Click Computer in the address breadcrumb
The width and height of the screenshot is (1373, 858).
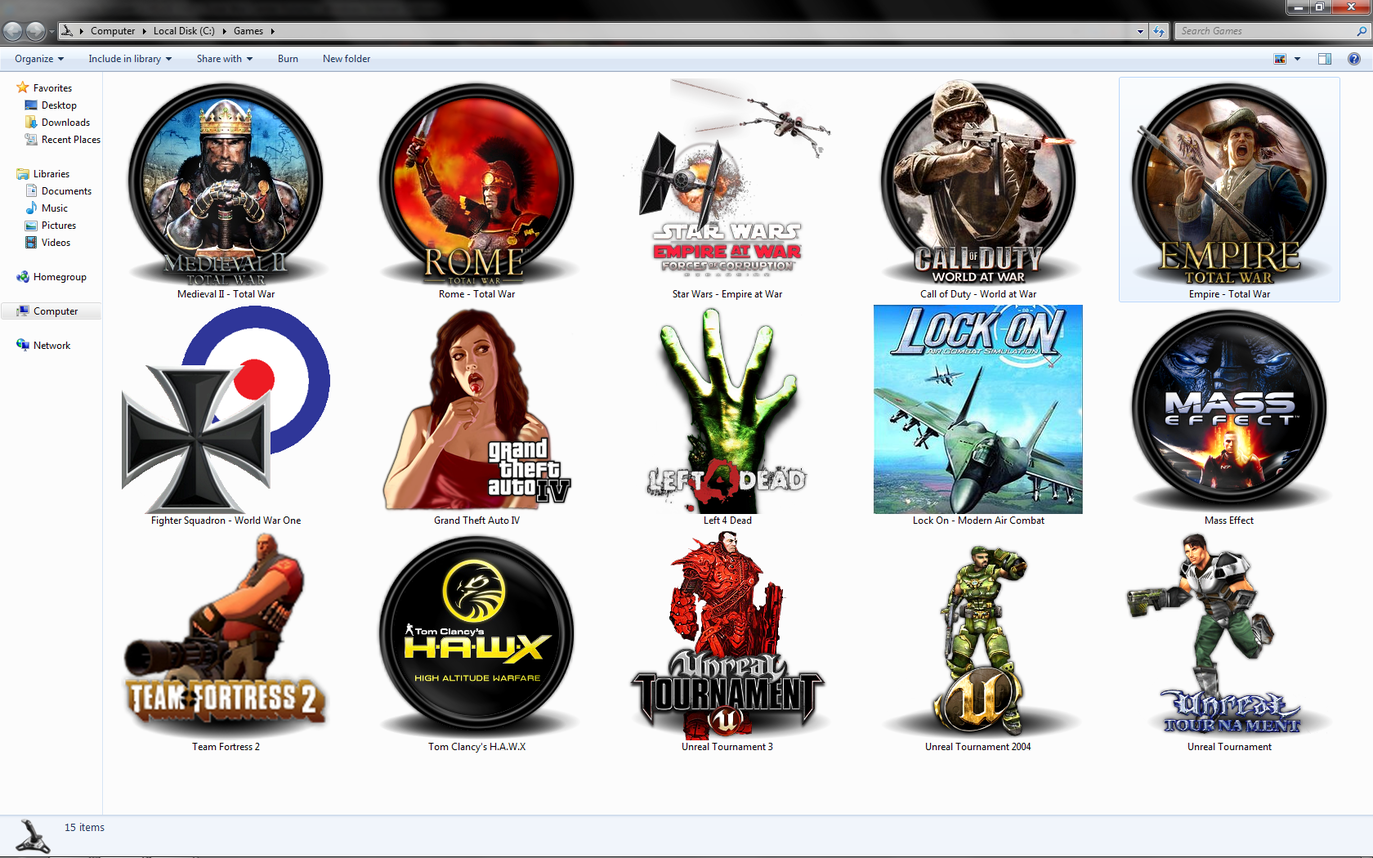(112, 31)
